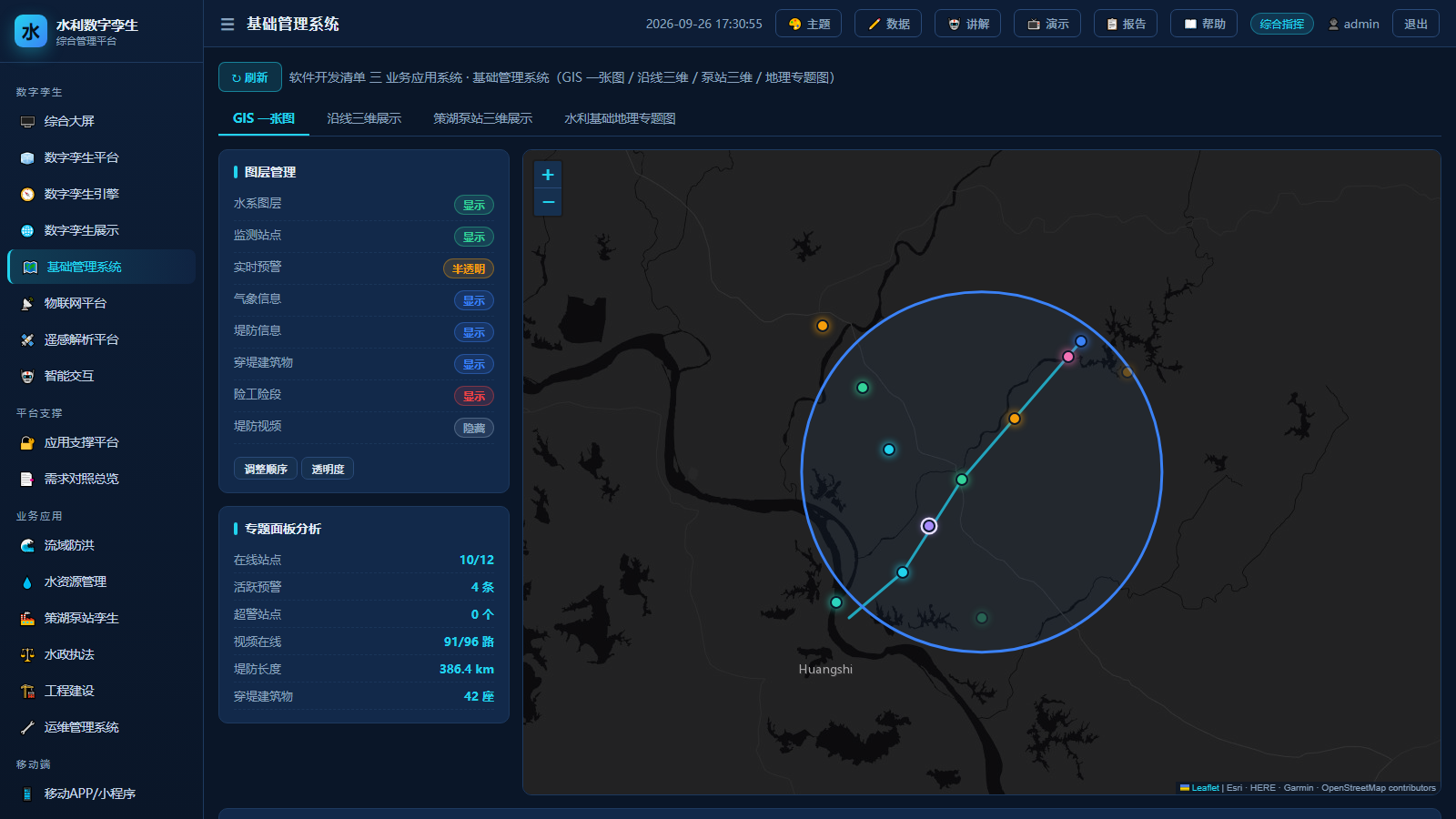Toggle 实时预警 半透明 badge
Screen dimensions: 1456x819
coord(469,268)
